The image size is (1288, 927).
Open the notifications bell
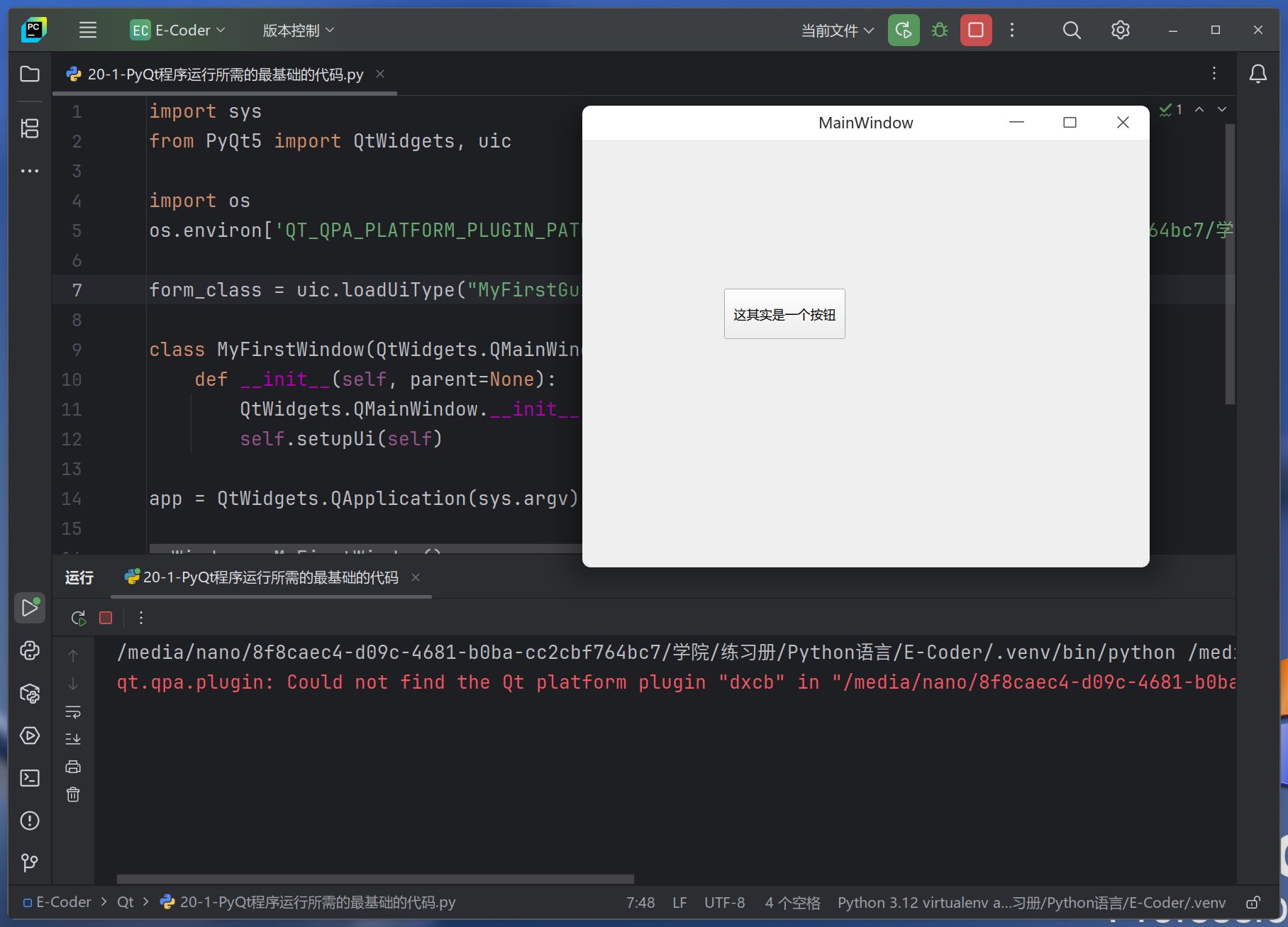(1258, 74)
